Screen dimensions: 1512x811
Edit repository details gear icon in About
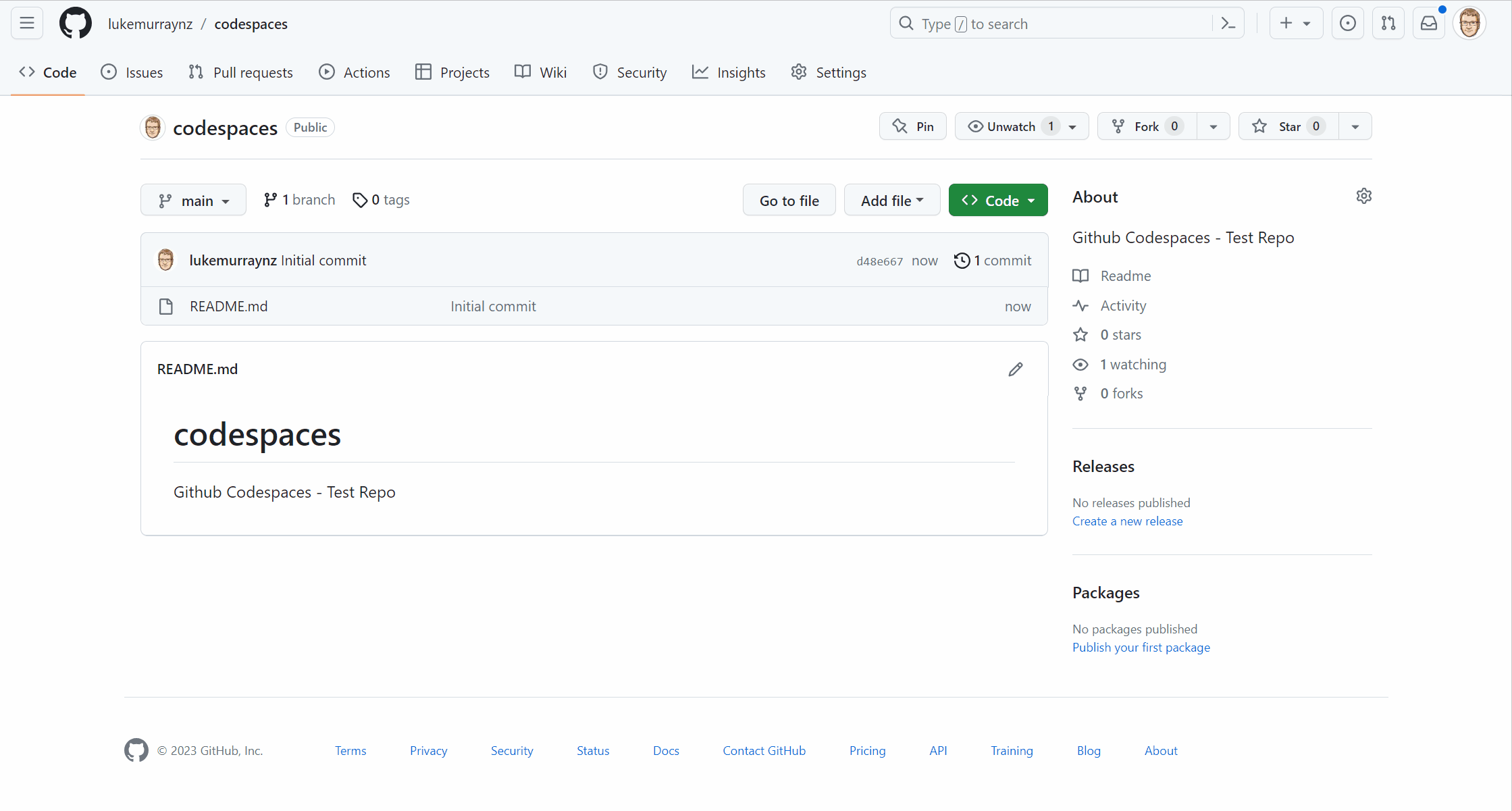coord(1363,197)
